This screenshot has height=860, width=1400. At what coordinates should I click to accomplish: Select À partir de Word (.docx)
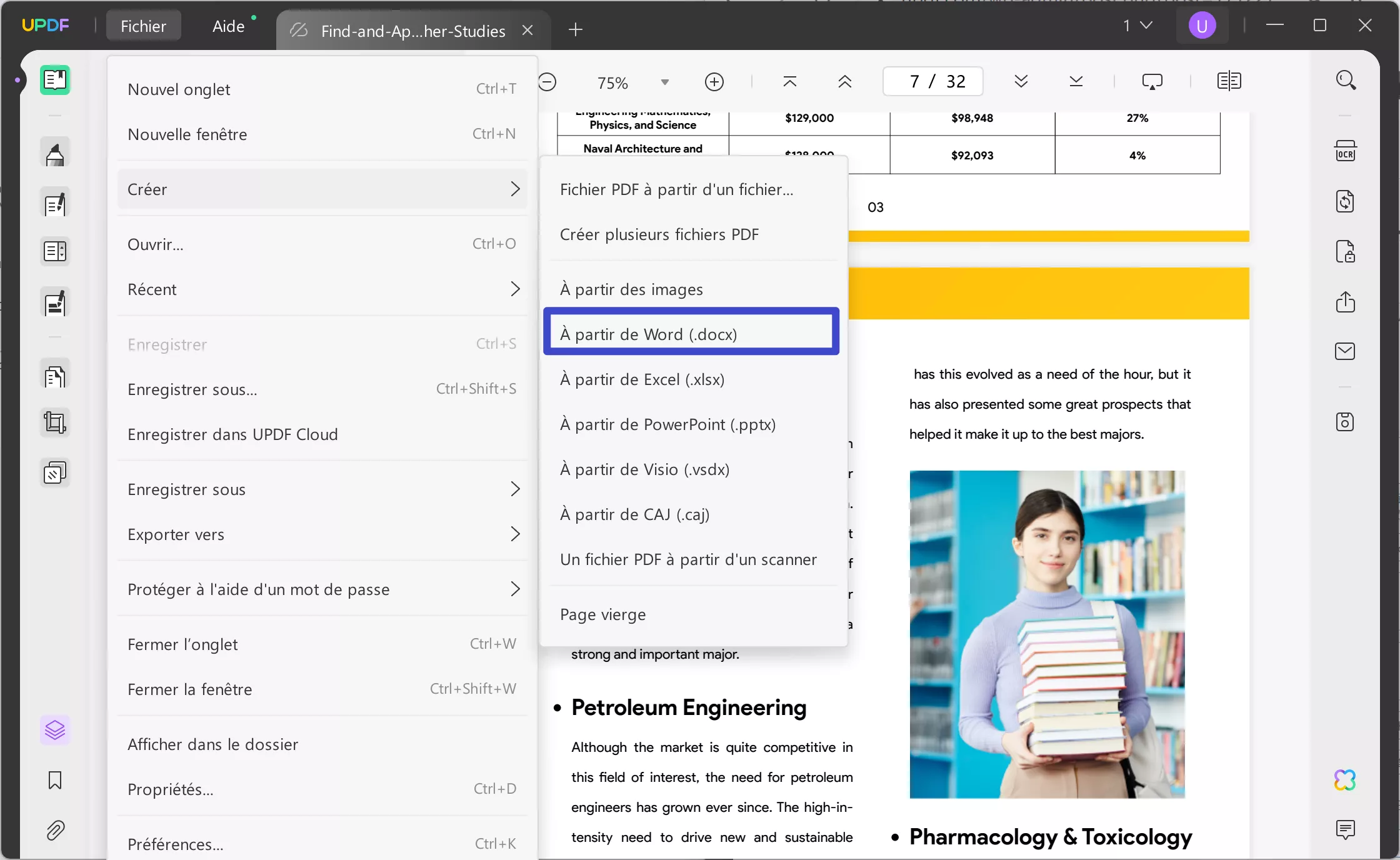coord(691,334)
